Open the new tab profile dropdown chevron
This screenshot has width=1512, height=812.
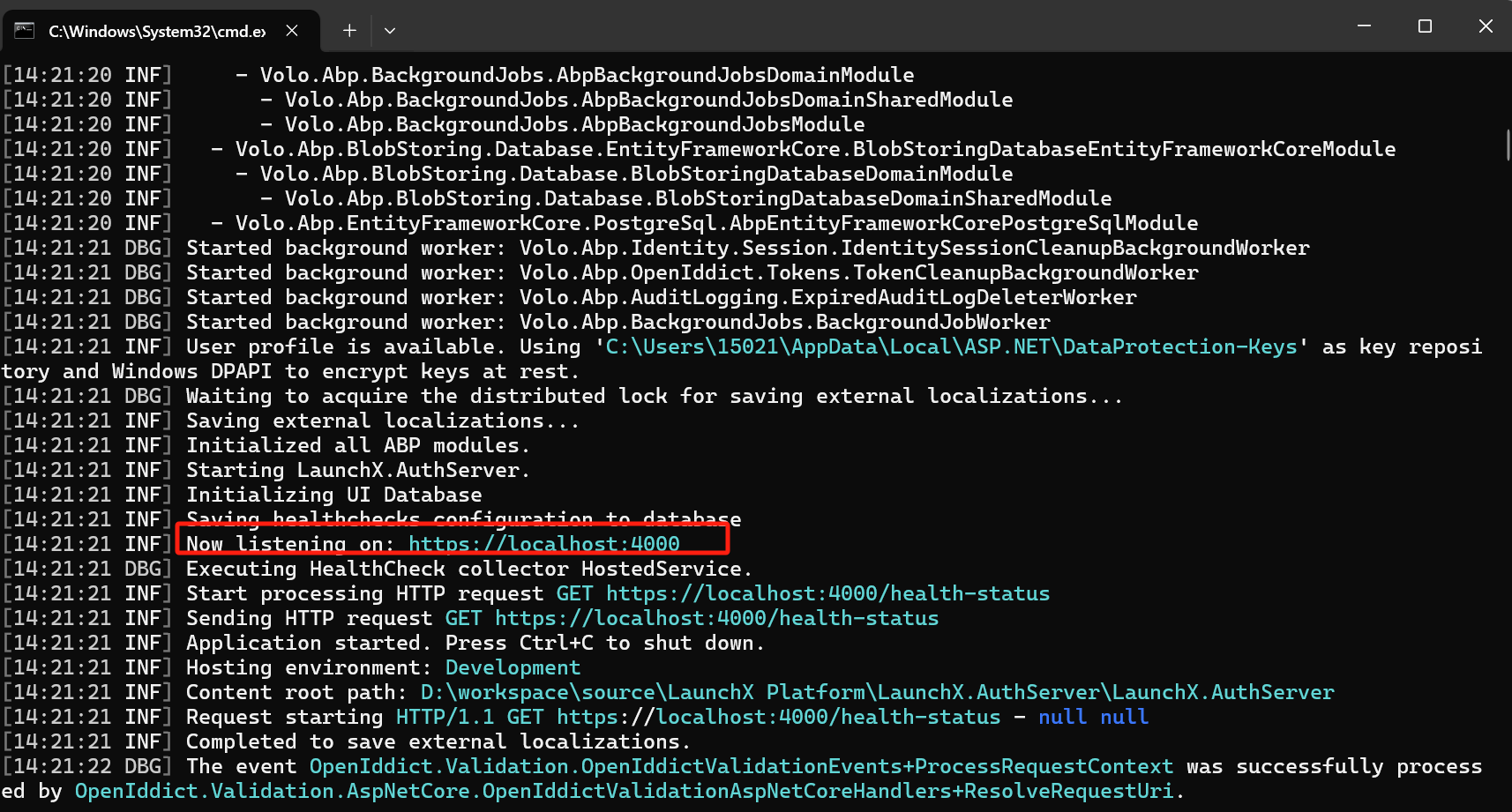(x=390, y=31)
